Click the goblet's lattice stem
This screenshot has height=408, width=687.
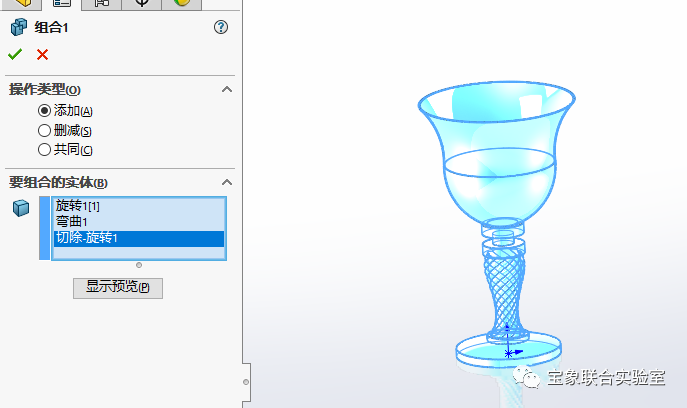tap(505, 293)
